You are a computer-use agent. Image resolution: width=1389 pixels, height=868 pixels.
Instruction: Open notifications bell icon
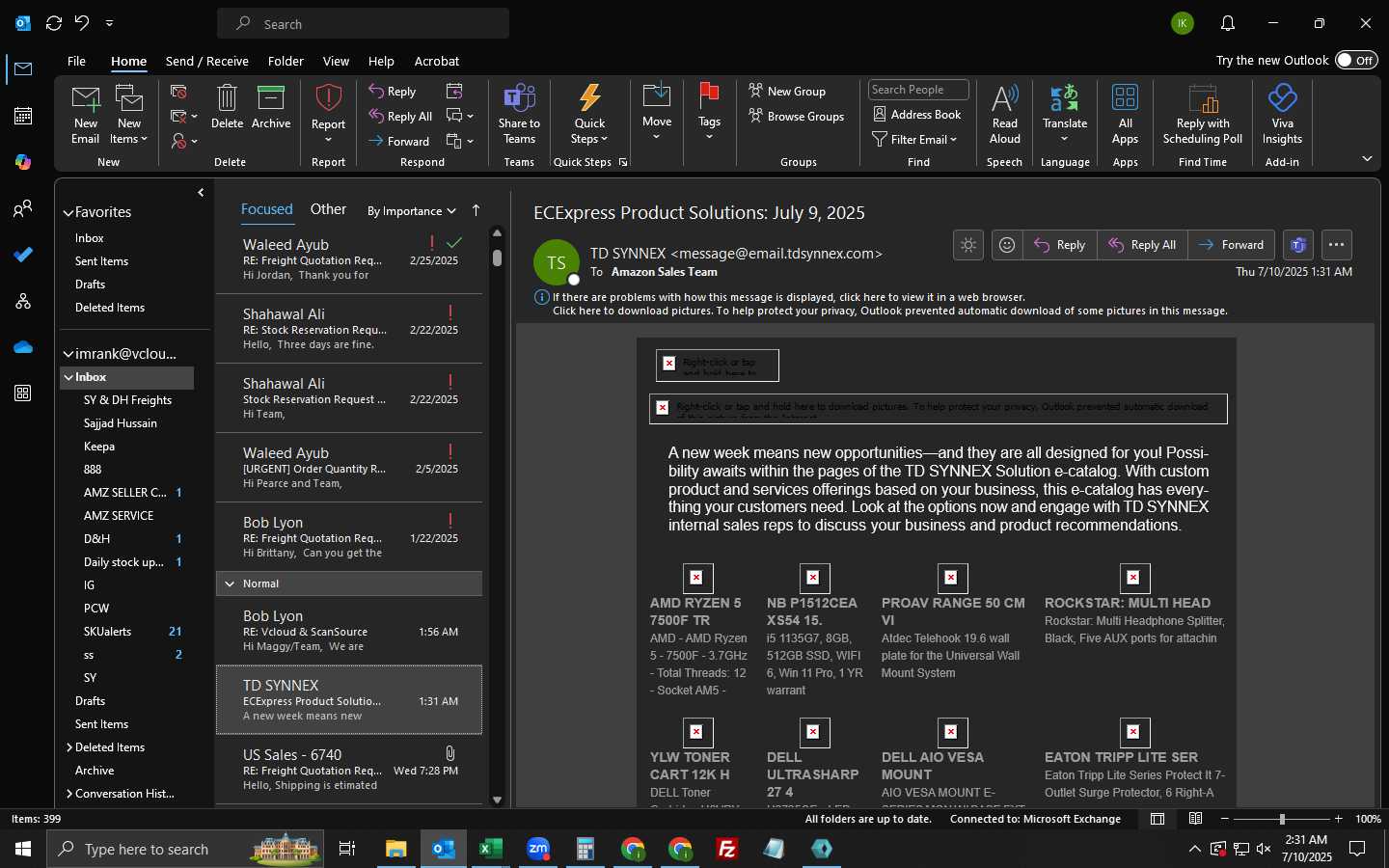coord(1227,23)
